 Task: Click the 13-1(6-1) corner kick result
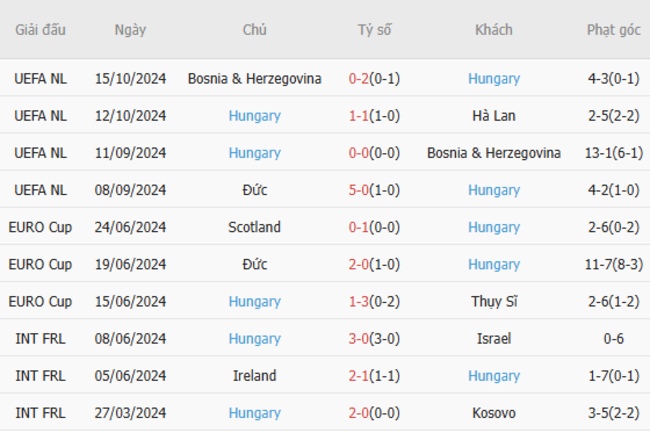tap(614, 153)
